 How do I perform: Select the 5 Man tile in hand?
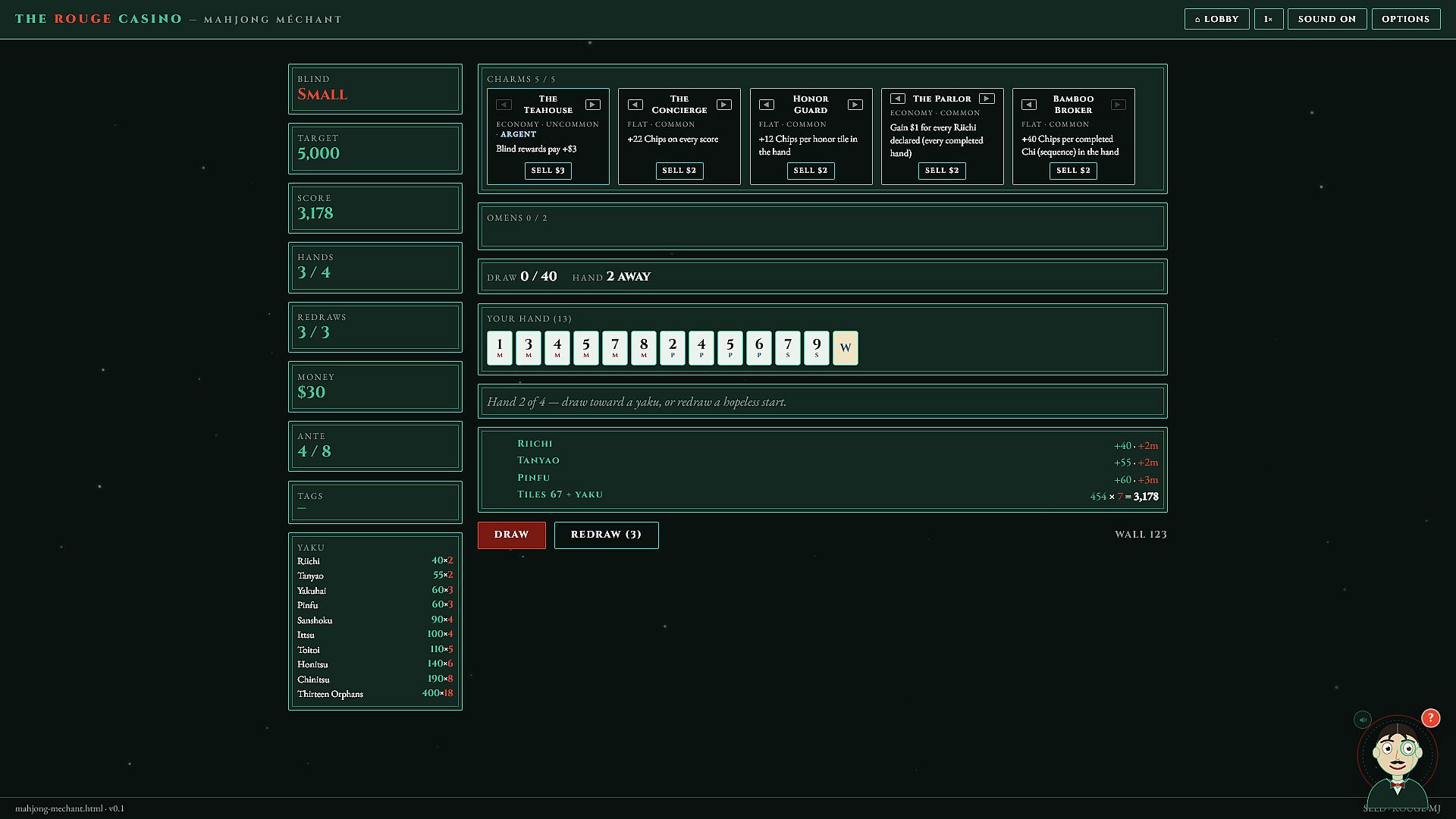[586, 348]
